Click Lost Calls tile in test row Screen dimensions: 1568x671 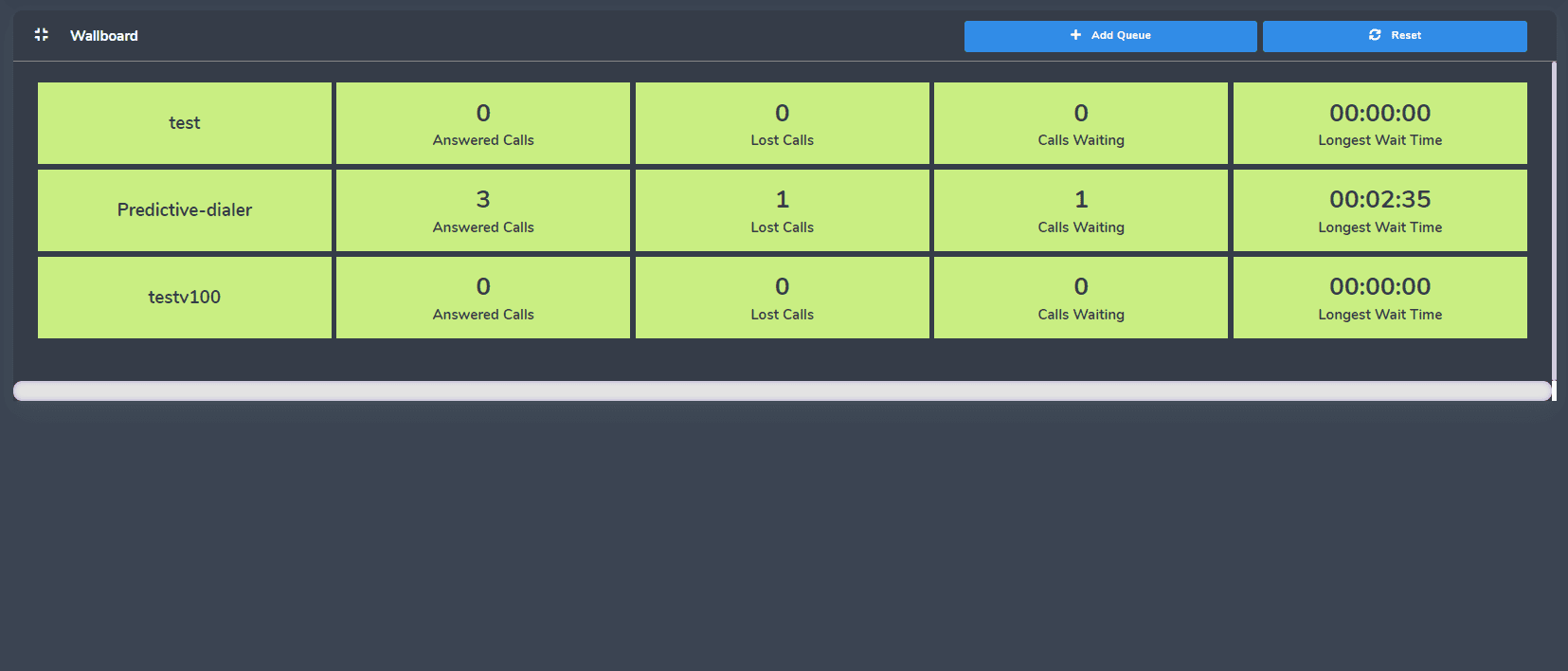(783, 123)
